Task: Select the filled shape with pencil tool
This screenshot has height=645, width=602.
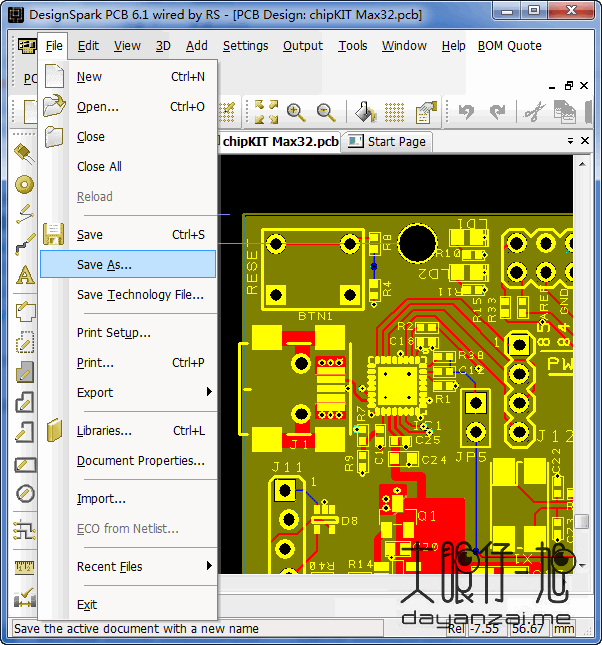Action: [25, 372]
